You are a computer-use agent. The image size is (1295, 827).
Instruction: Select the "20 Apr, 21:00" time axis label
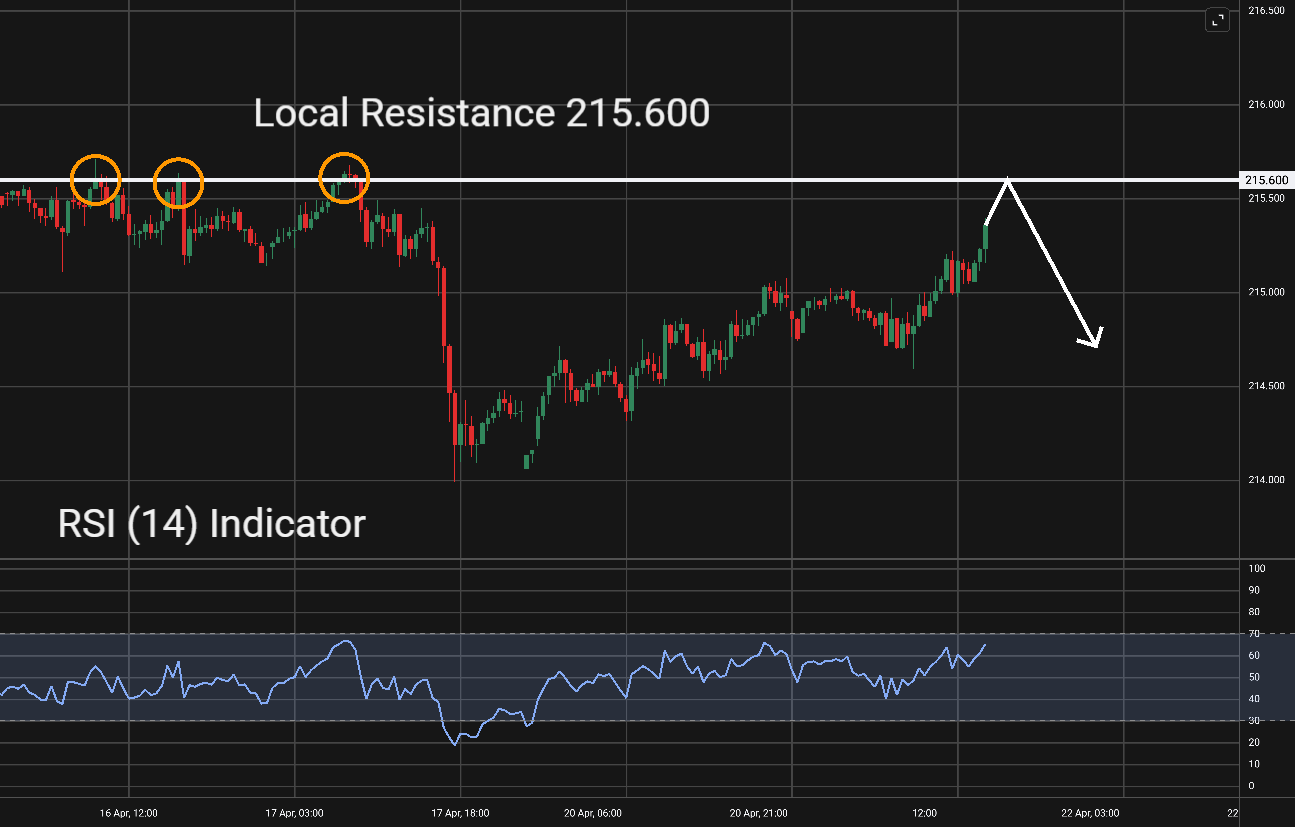pyautogui.click(x=759, y=813)
